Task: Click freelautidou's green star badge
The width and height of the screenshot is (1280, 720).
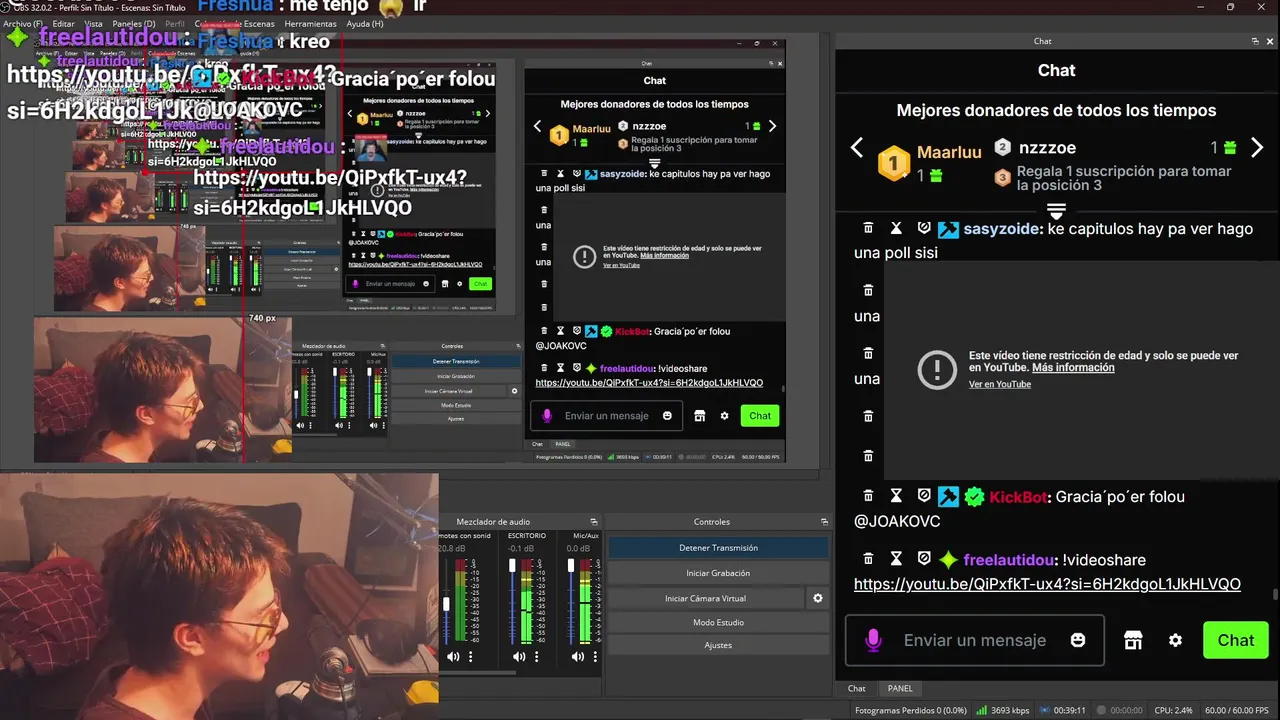Action: coord(948,560)
